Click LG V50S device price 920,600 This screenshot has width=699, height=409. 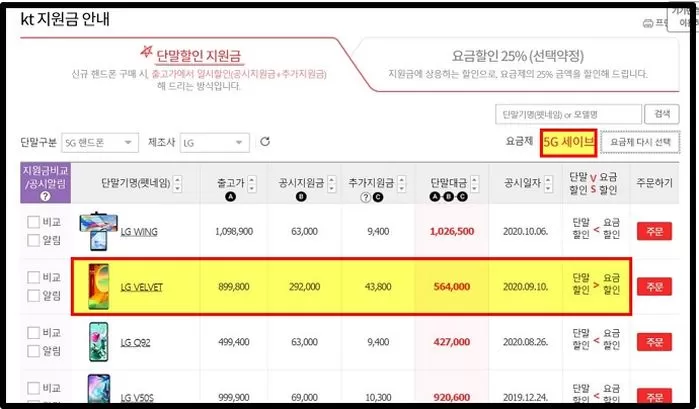[x=452, y=397]
